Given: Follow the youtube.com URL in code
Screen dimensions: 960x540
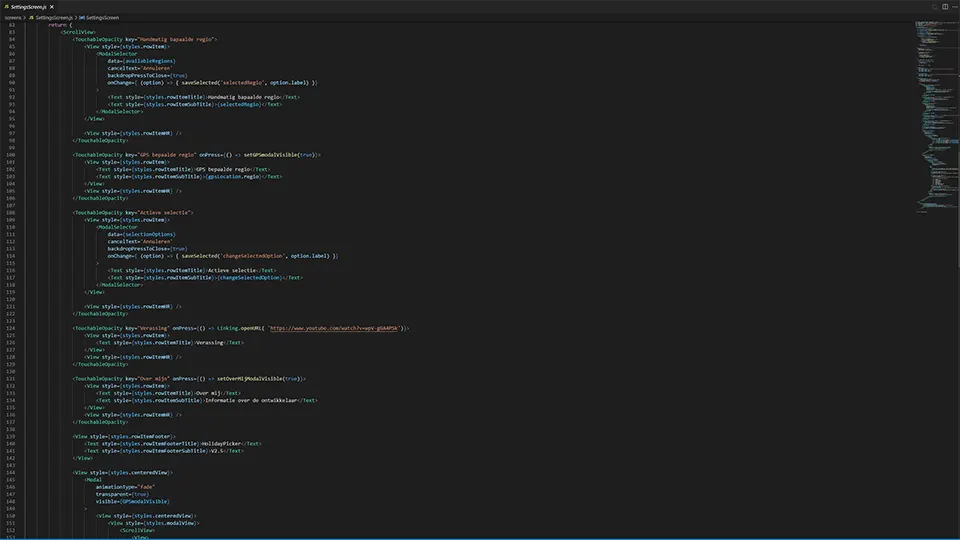Looking at the screenshot, I should (x=334, y=328).
